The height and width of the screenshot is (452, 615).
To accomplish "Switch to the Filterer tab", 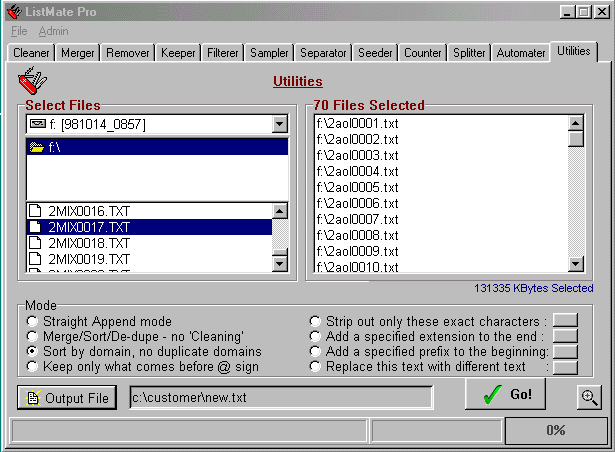I will pos(222,53).
